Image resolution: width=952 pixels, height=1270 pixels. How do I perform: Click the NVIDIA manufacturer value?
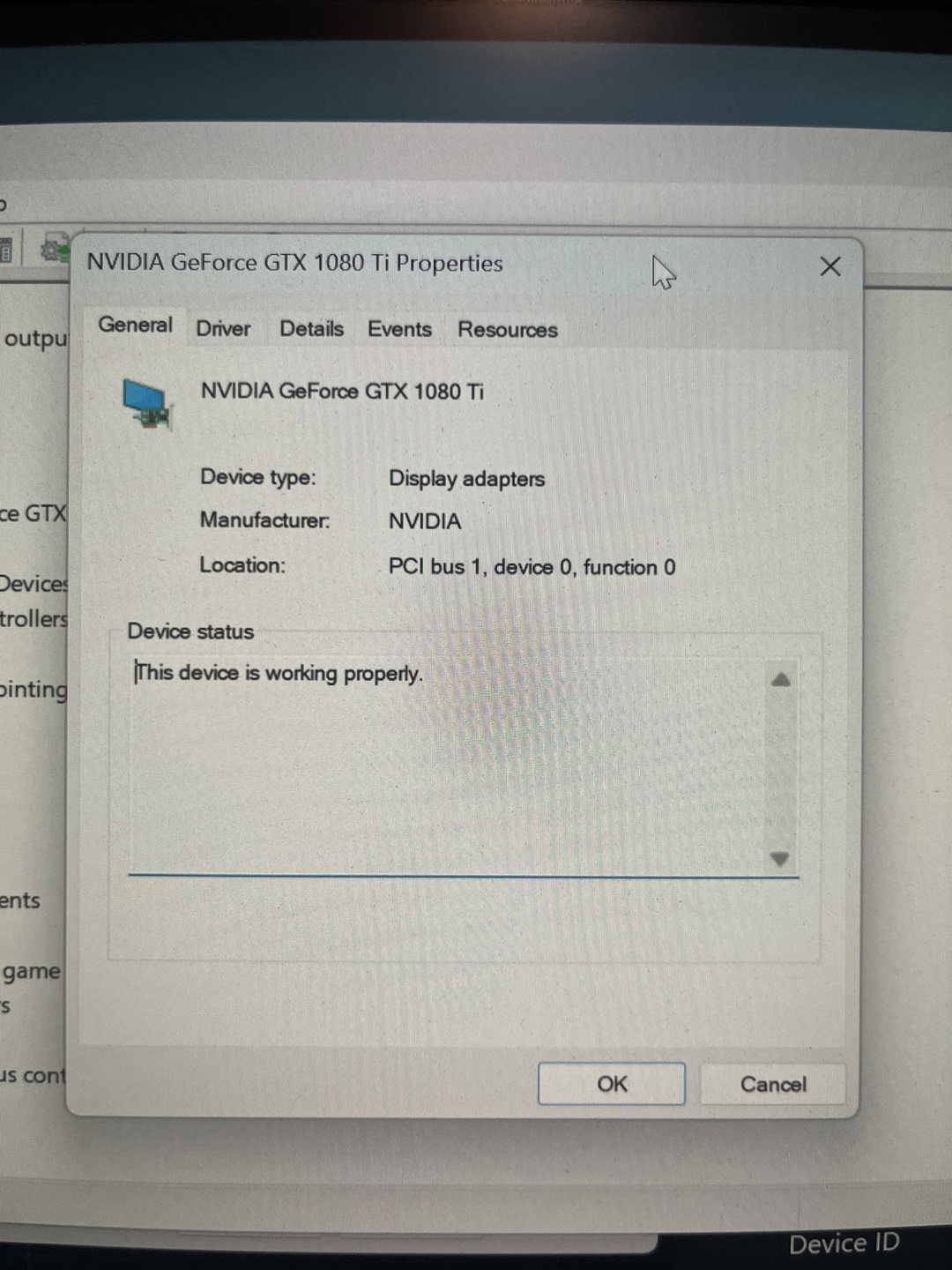click(425, 521)
